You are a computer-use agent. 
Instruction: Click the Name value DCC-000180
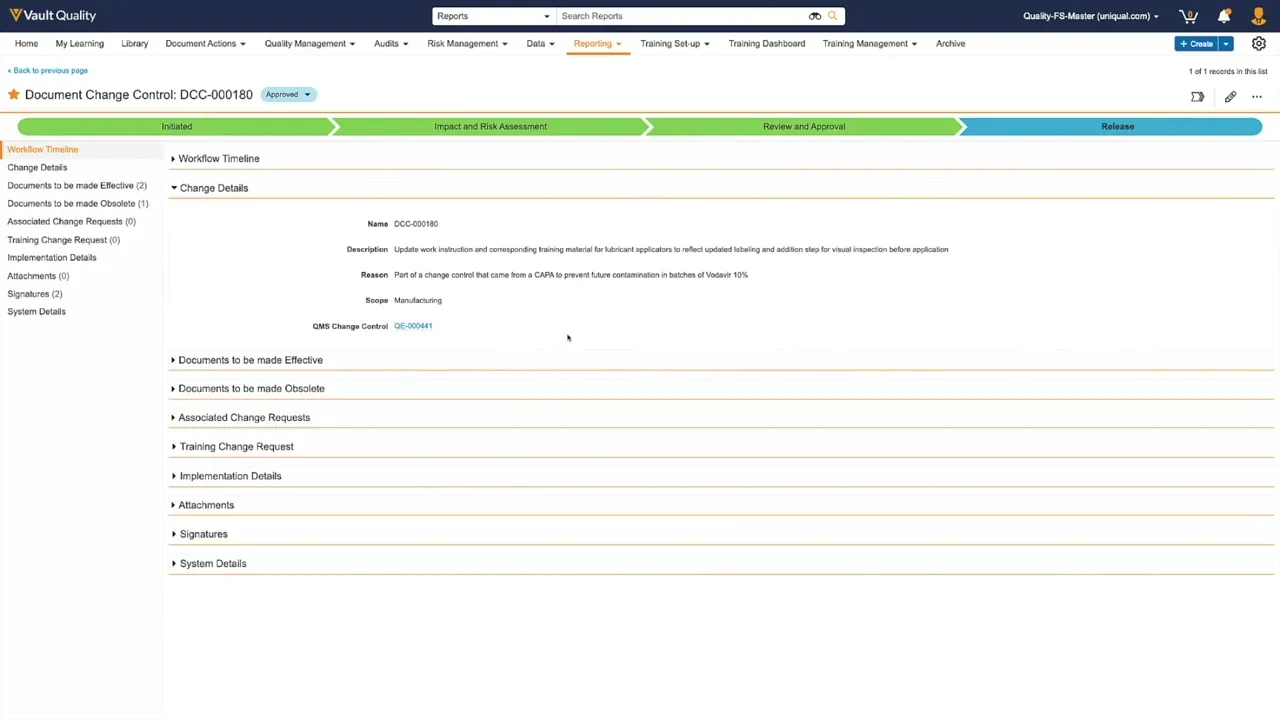(x=416, y=224)
